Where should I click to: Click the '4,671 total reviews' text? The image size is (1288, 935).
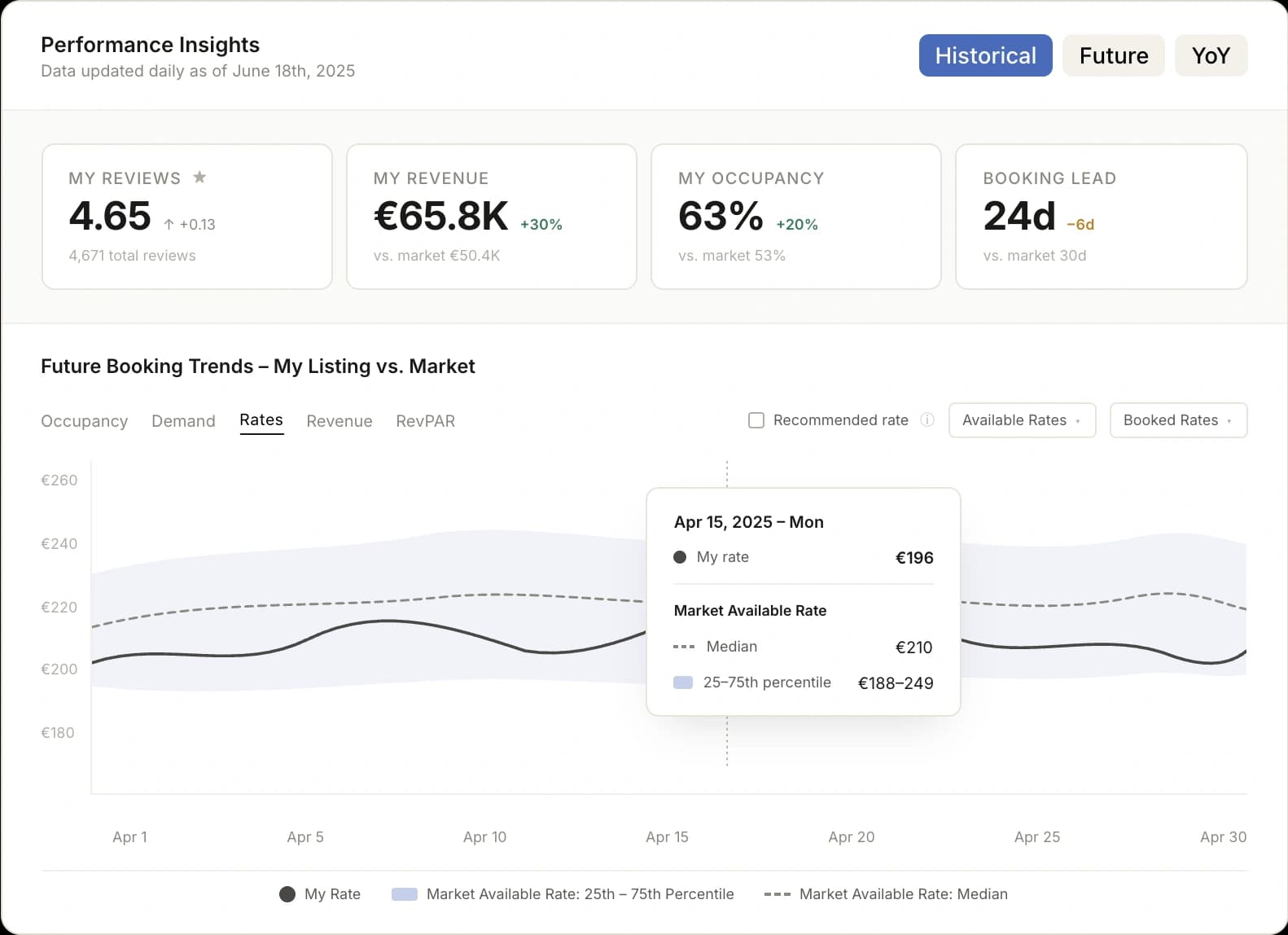pyautogui.click(x=132, y=256)
